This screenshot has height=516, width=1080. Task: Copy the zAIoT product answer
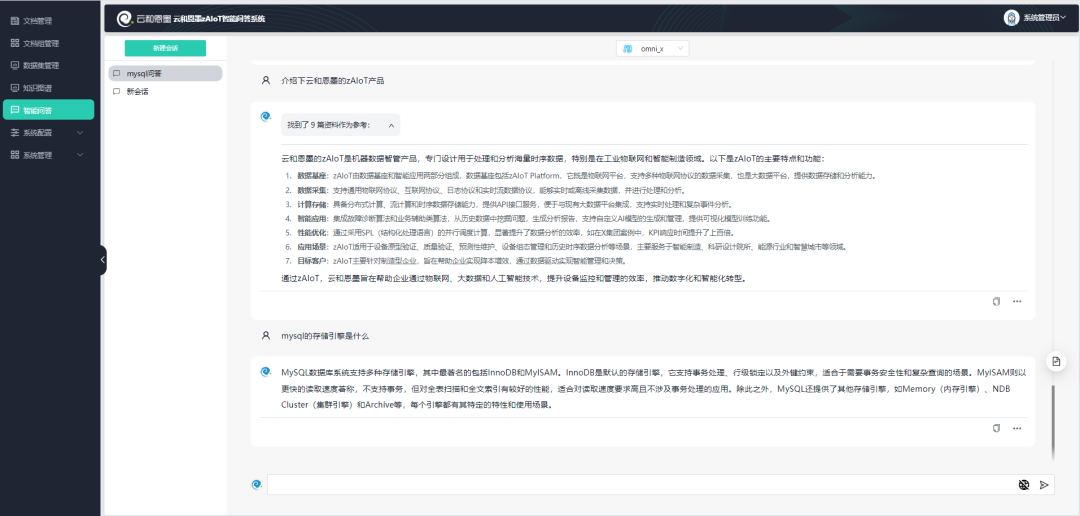pyautogui.click(x=996, y=301)
